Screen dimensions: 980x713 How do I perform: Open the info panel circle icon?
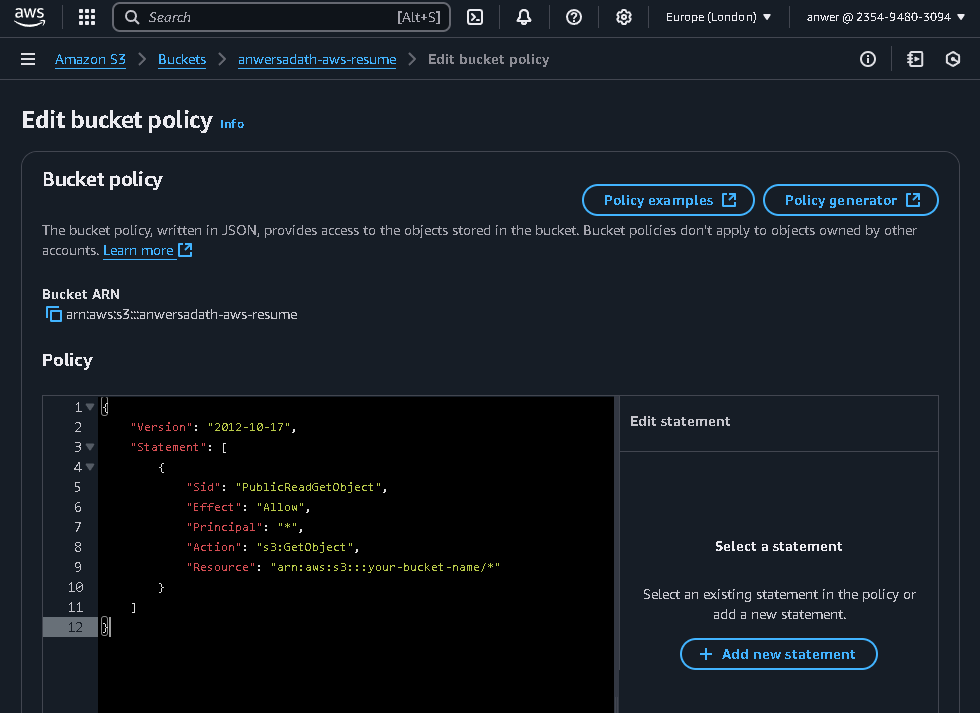pyautogui.click(x=868, y=59)
